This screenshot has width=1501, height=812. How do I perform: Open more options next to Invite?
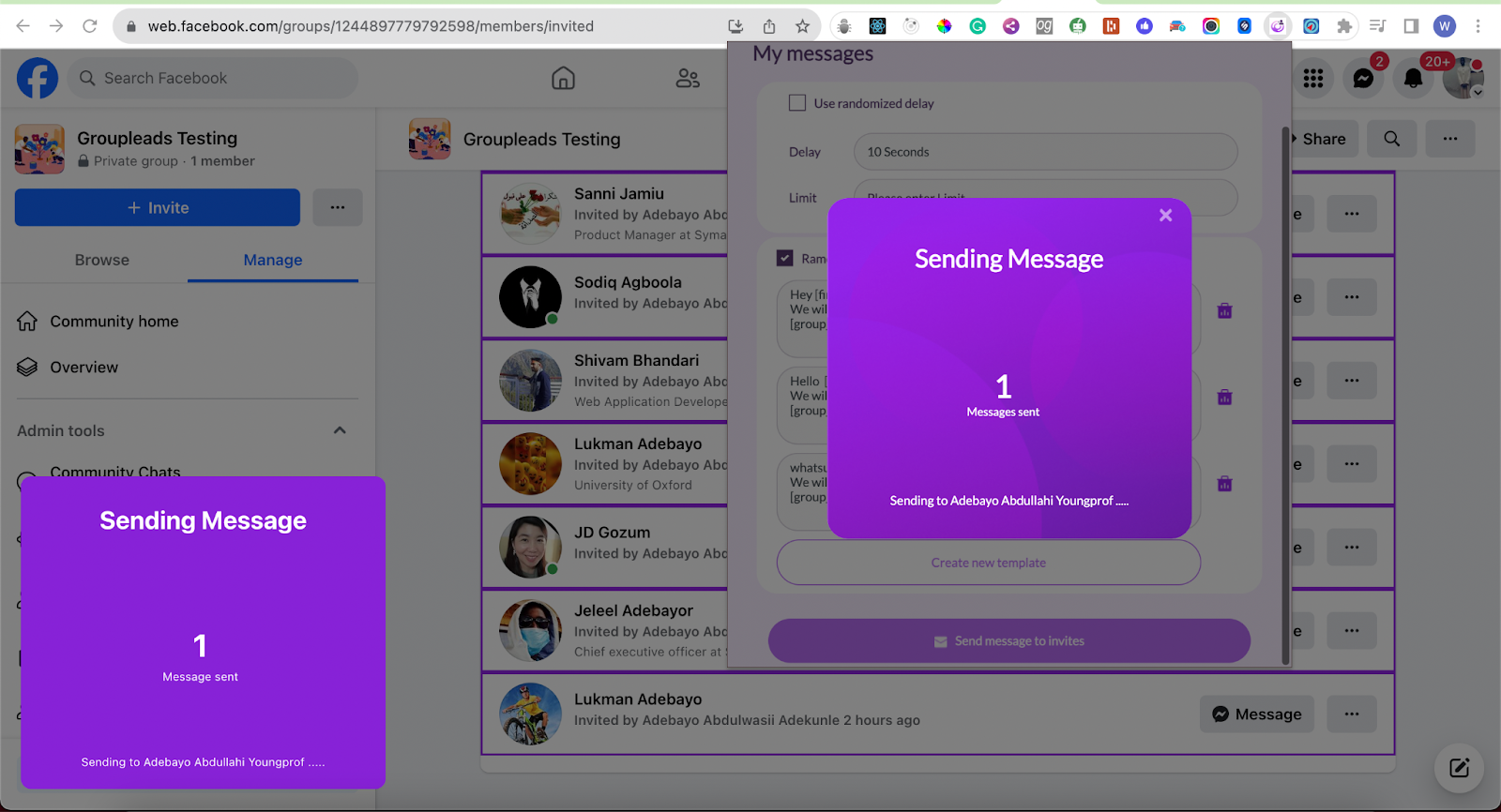click(x=338, y=207)
